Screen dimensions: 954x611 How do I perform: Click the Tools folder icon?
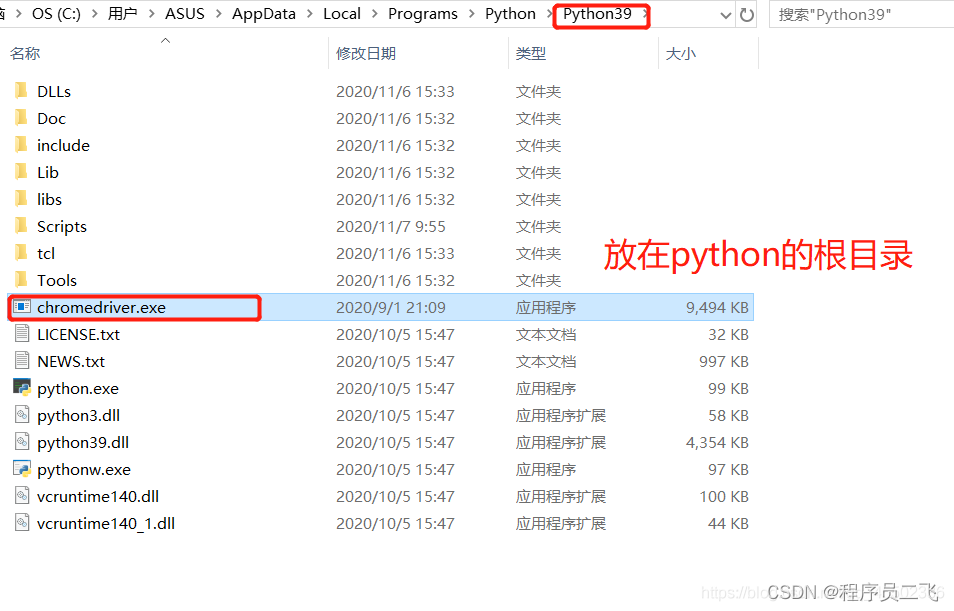click(21, 279)
